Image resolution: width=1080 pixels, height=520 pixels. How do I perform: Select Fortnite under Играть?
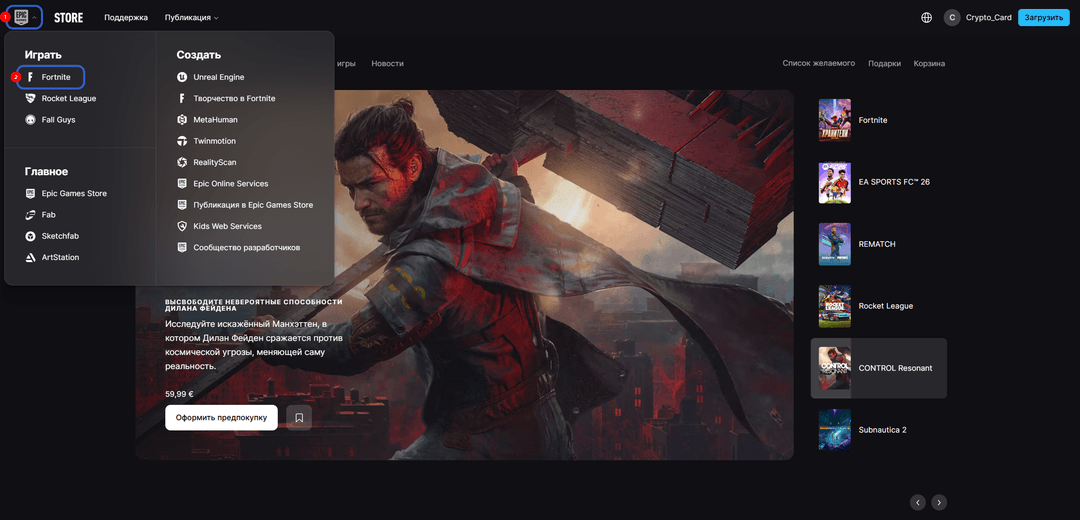coord(56,77)
